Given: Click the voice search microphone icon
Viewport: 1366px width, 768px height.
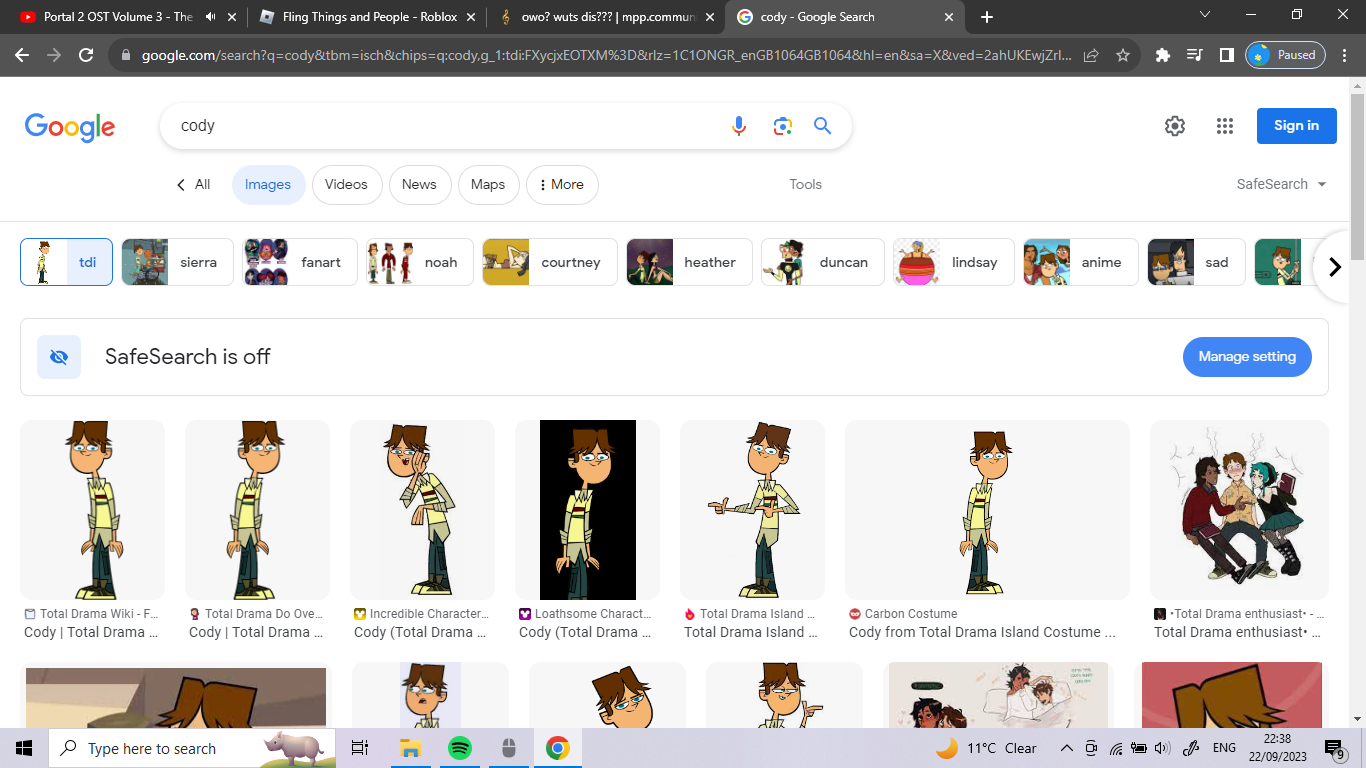Looking at the screenshot, I should pos(739,126).
